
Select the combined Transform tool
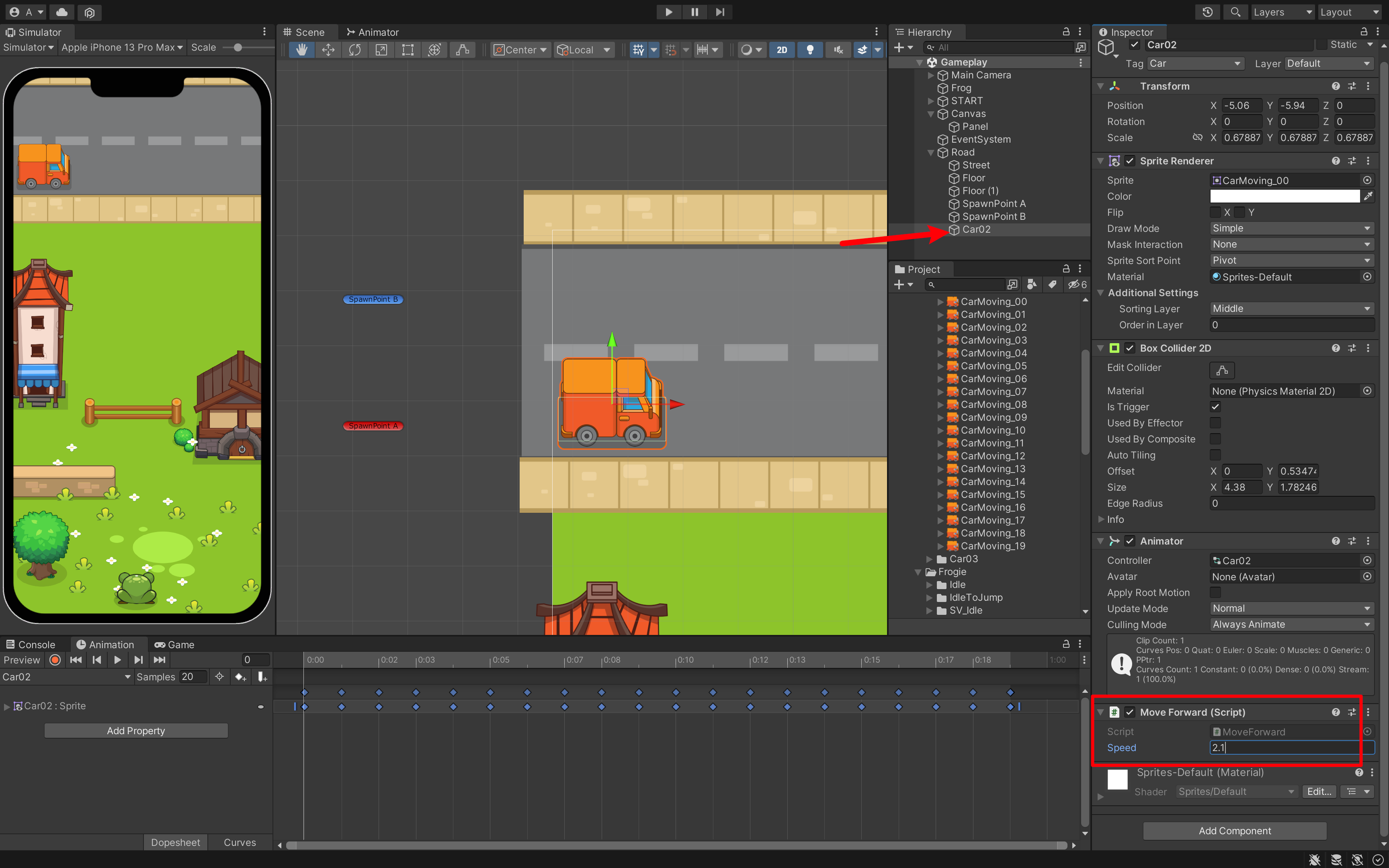434,50
